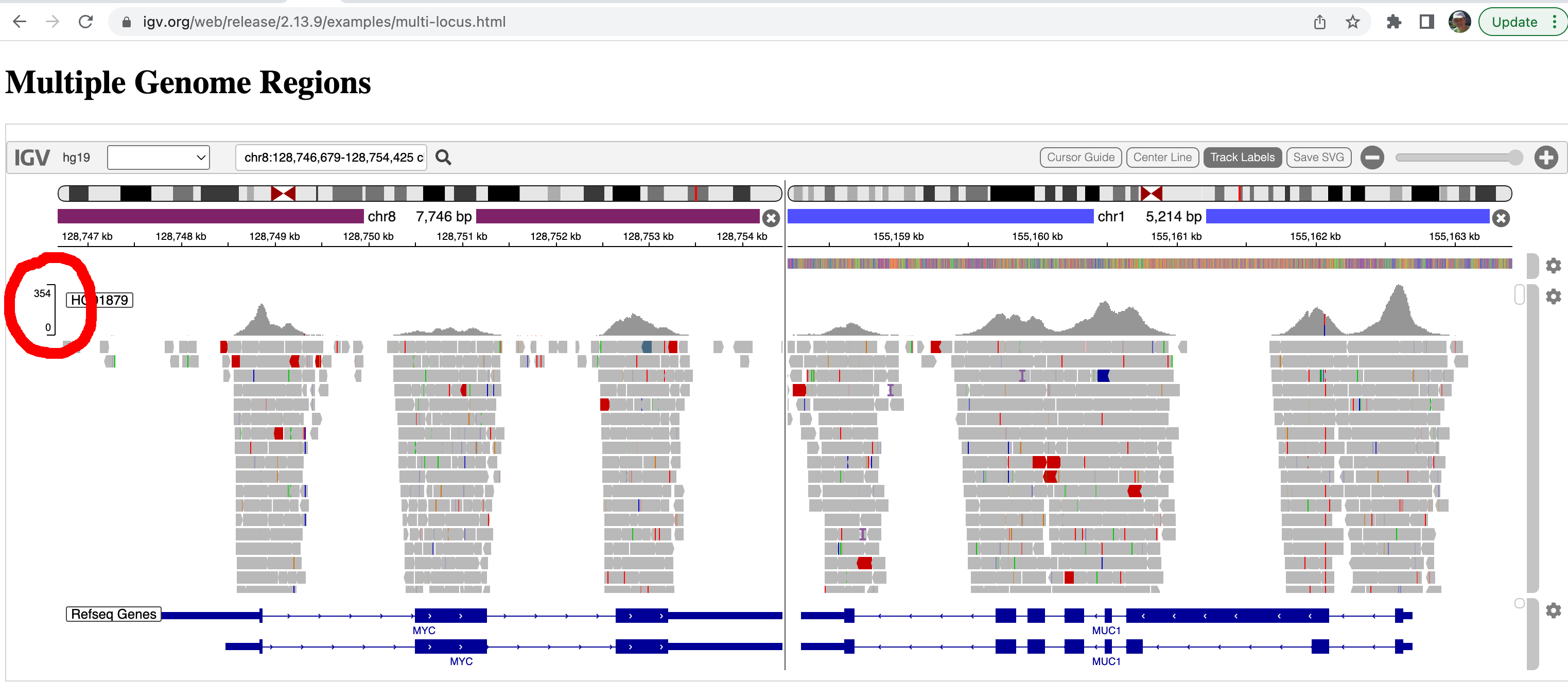Toggle the Center Line display
Viewport: 1568px width, 699px height.
[1162, 157]
